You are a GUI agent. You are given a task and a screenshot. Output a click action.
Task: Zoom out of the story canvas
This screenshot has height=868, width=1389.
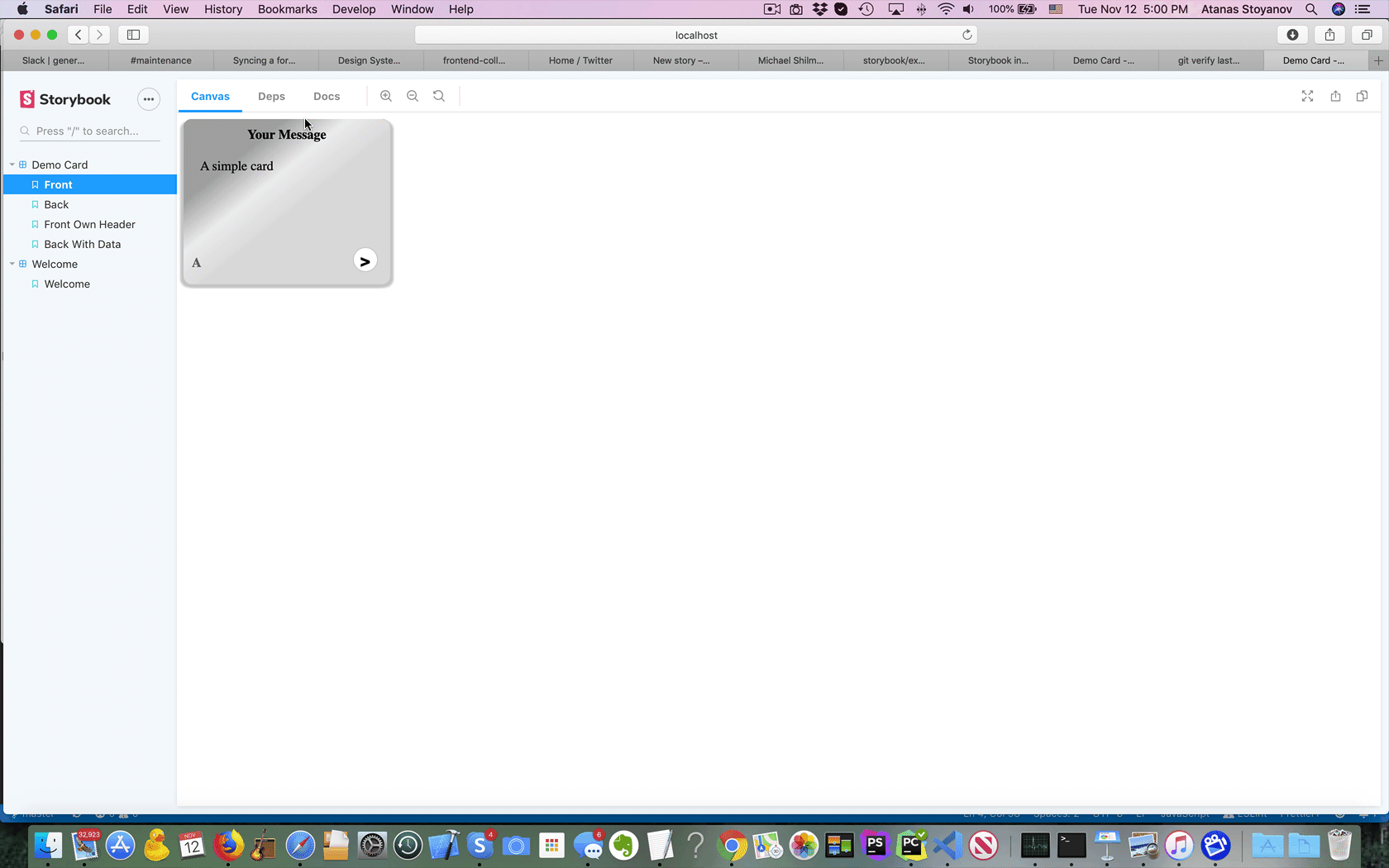(x=413, y=96)
